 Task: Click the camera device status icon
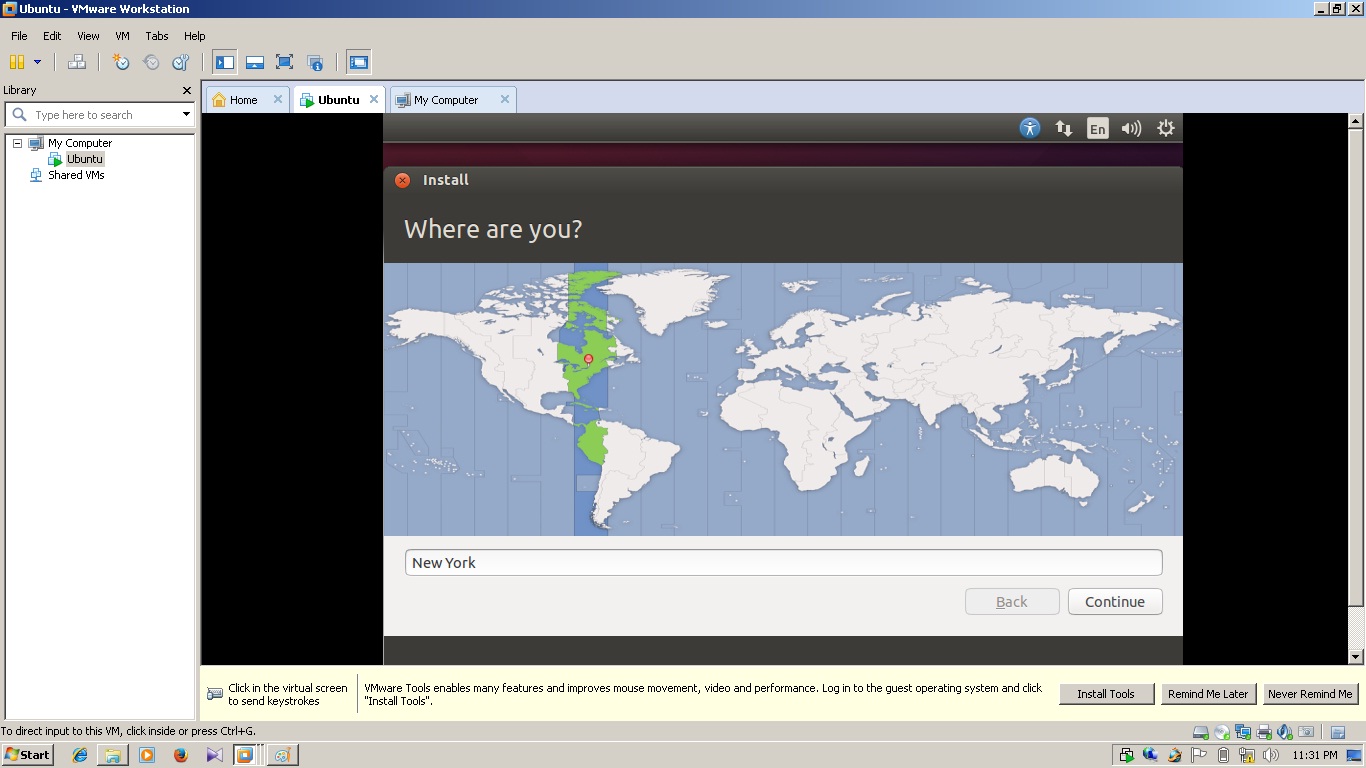(1305, 732)
